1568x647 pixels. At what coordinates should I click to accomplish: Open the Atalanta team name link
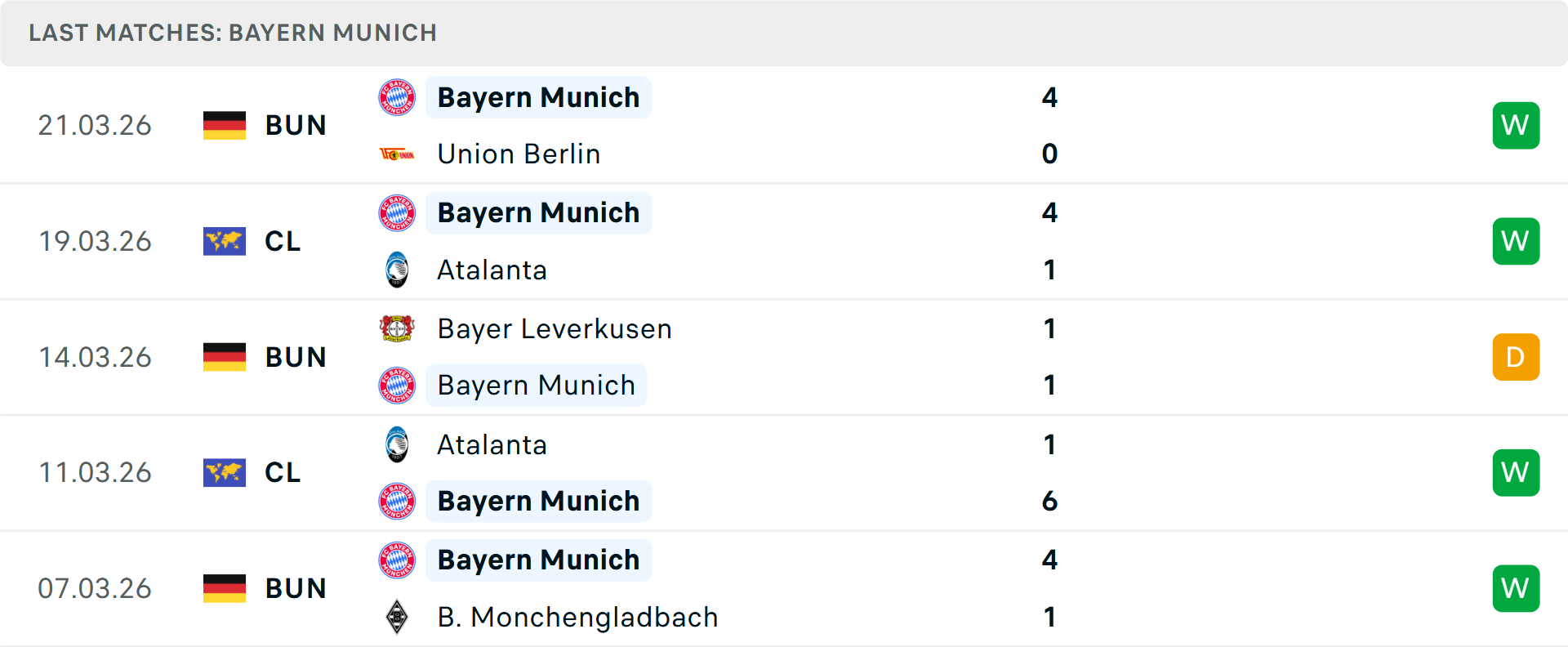[x=492, y=270]
